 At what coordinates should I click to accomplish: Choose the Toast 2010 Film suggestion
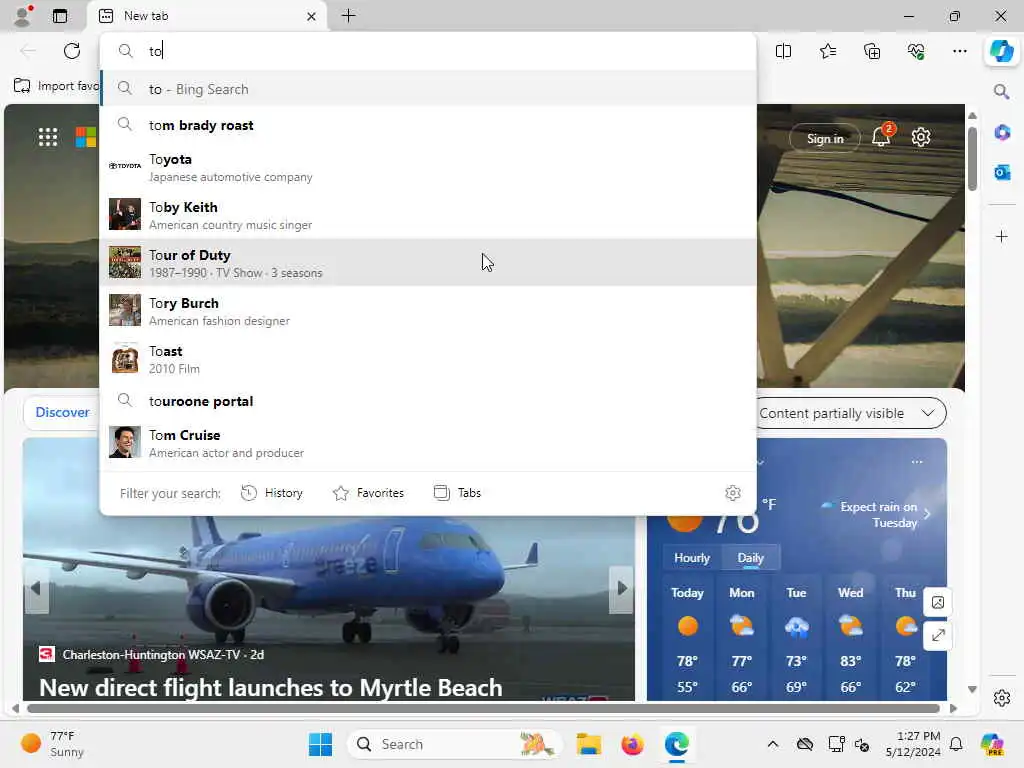(x=428, y=359)
